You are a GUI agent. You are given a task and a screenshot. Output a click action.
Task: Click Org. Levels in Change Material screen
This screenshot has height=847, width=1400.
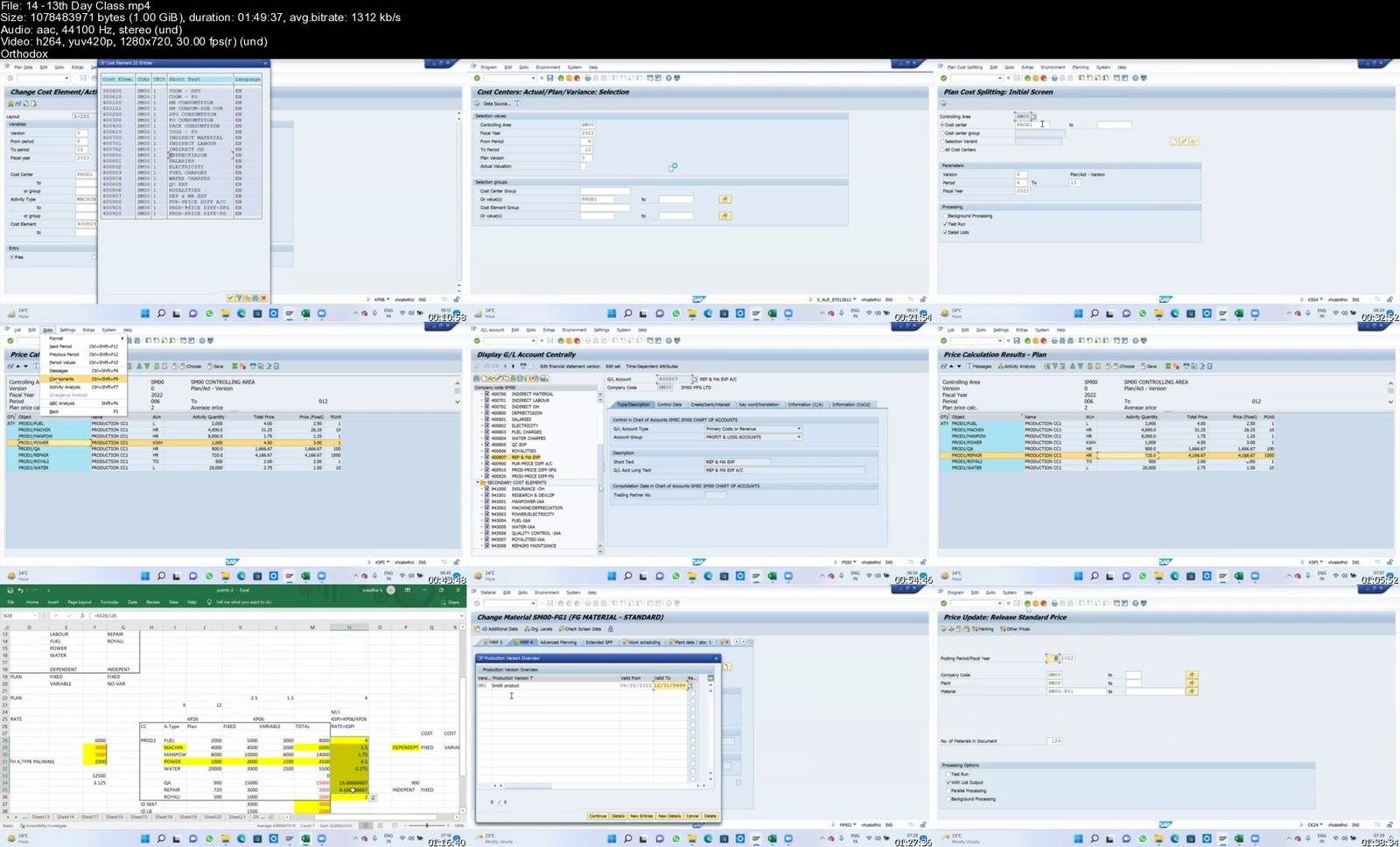[538, 629]
